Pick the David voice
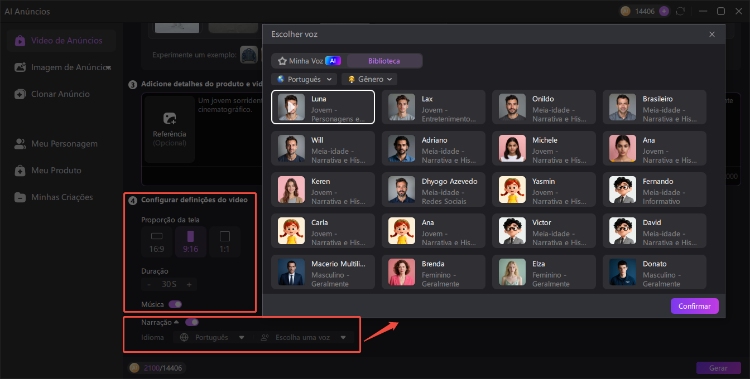Image resolution: width=750 pixels, height=379 pixels. click(x=654, y=231)
